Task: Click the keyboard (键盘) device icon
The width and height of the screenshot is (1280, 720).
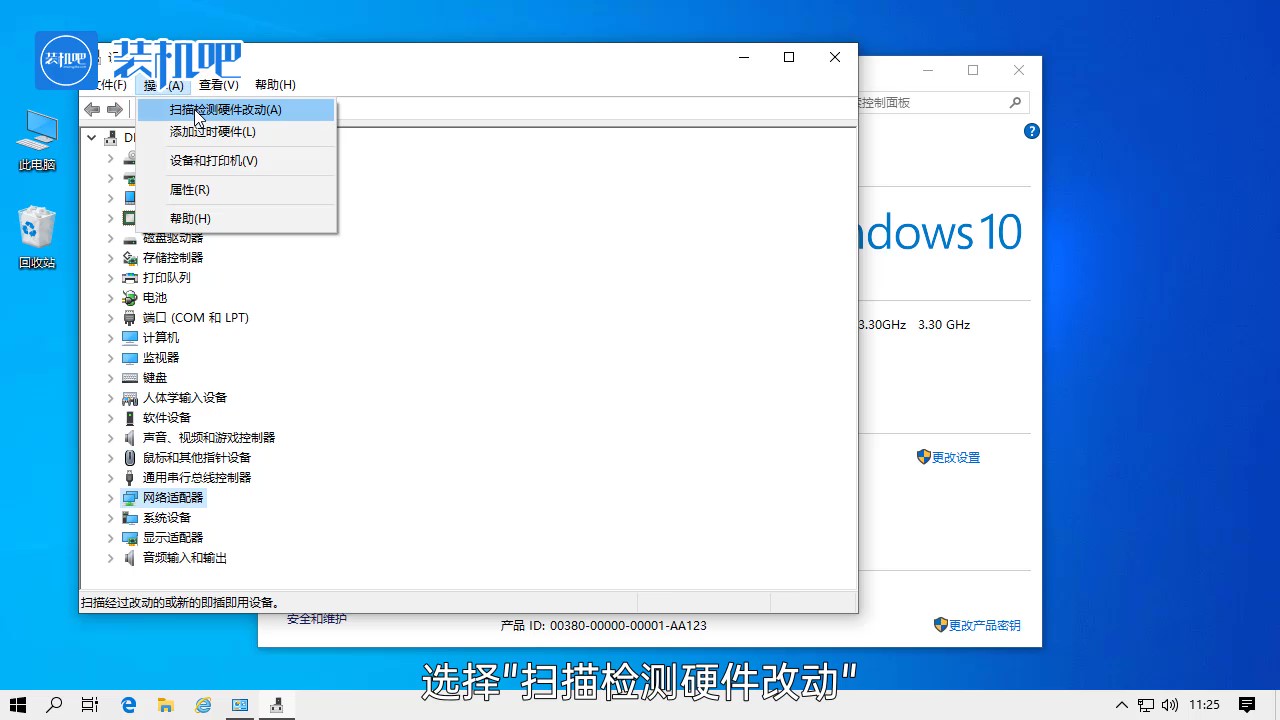Action: [x=129, y=378]
